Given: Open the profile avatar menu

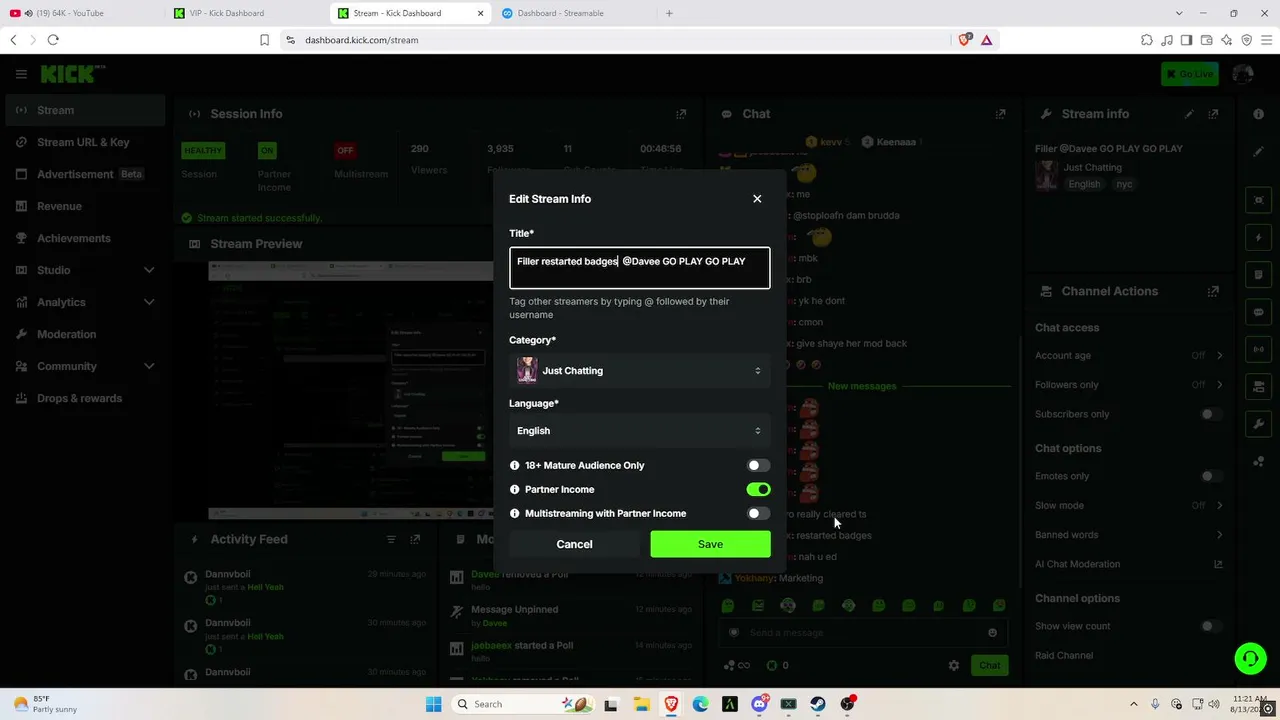Looking at the screenshot, I should (1243, 74).
